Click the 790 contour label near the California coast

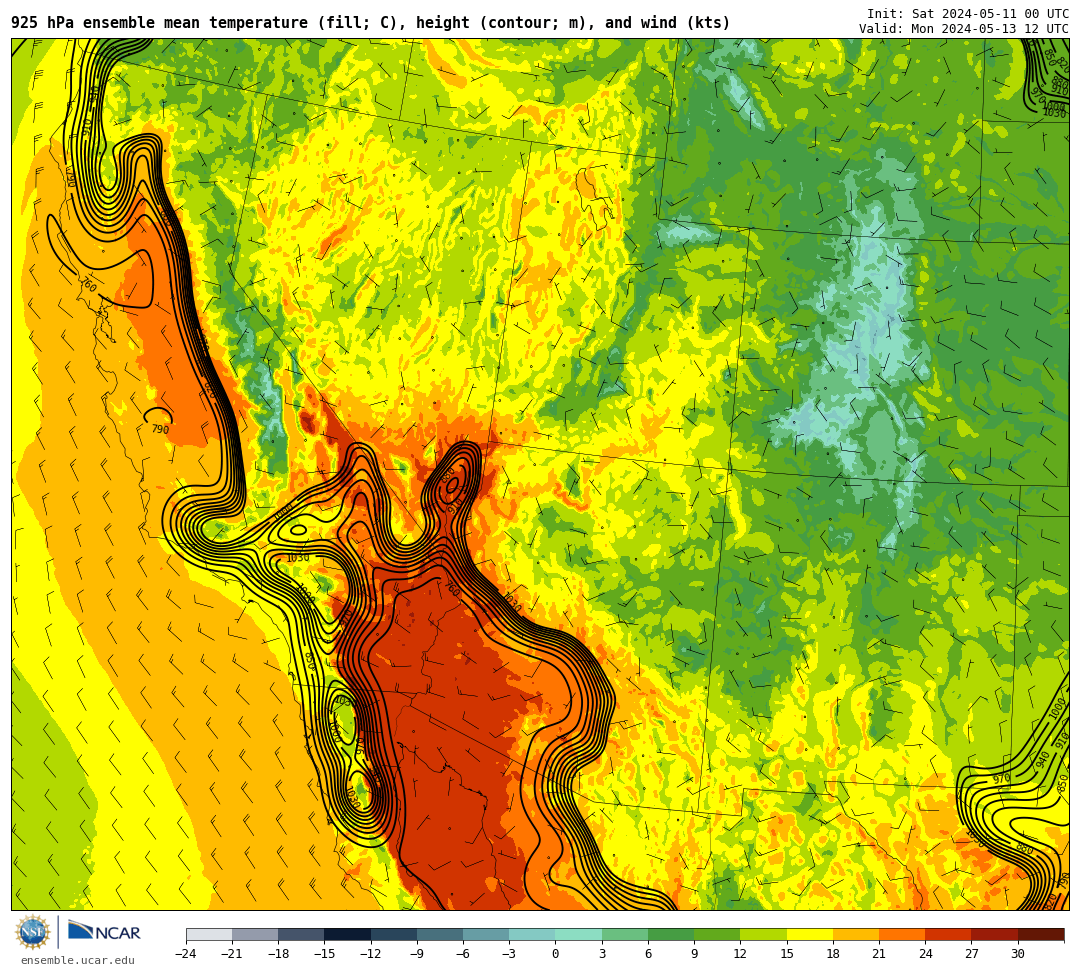[160, 430]
